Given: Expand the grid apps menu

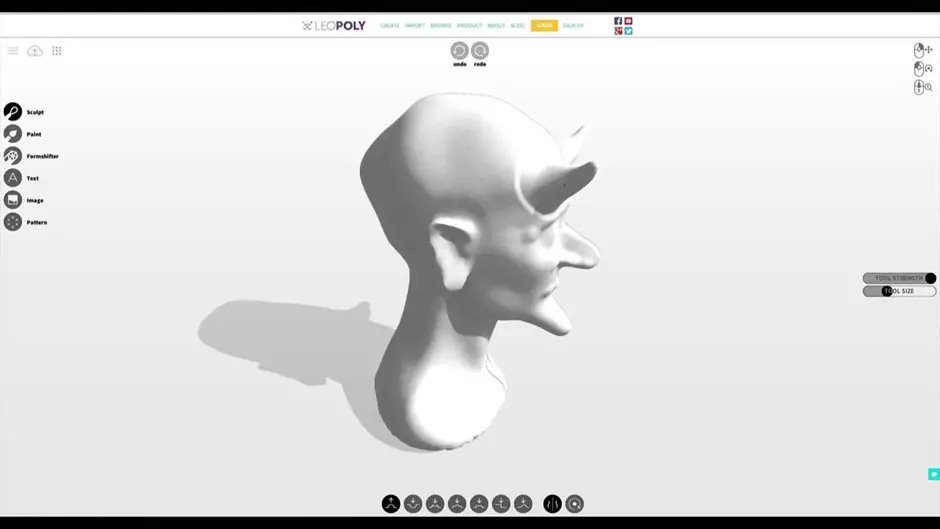Looking at the screenshot, I should [x=57, y=51].
